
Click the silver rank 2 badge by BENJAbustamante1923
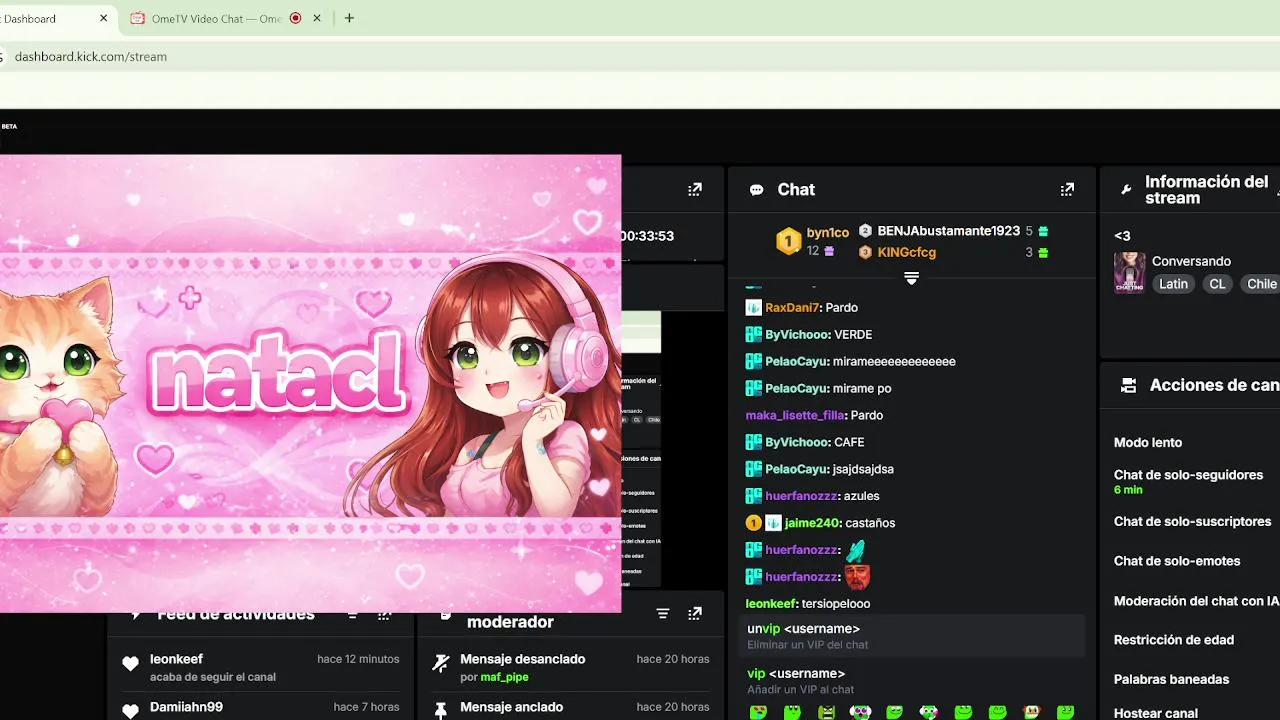click(x=865, y=231)
